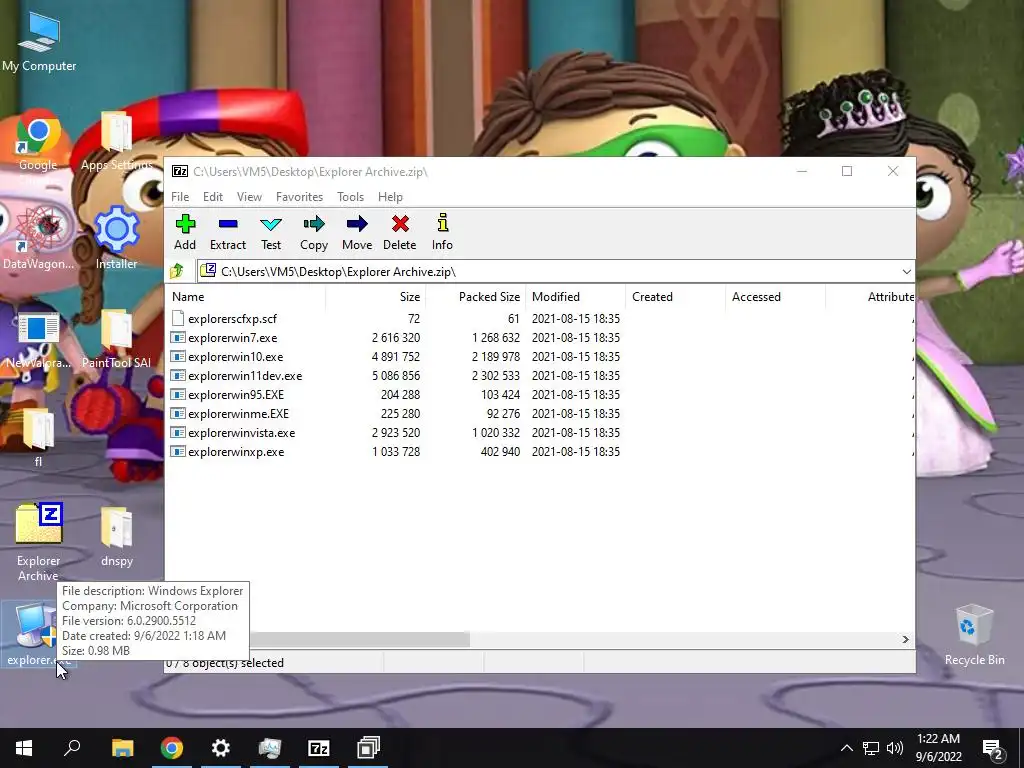Select the explorerwin11dev.exe file icon
1024x768 pixels.
point(178,376)
